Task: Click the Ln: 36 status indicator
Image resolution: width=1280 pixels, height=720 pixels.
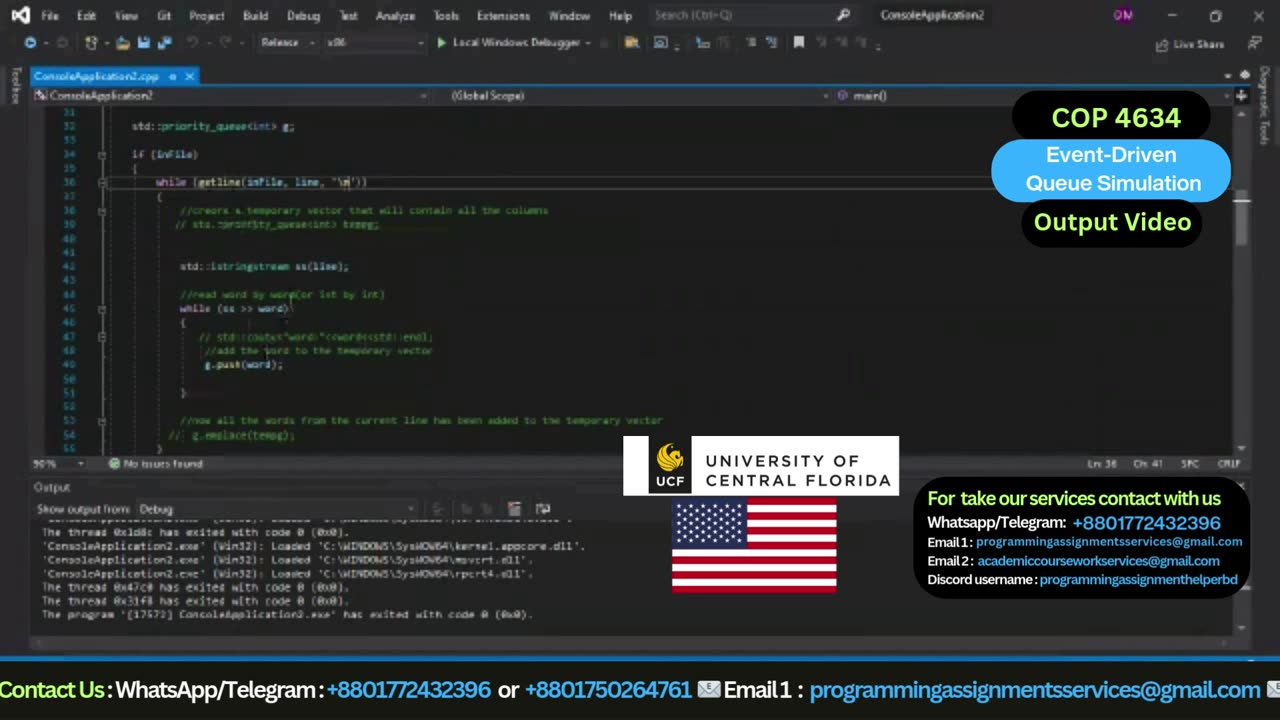Action: pyautogui.click(x=1102, y=464)
